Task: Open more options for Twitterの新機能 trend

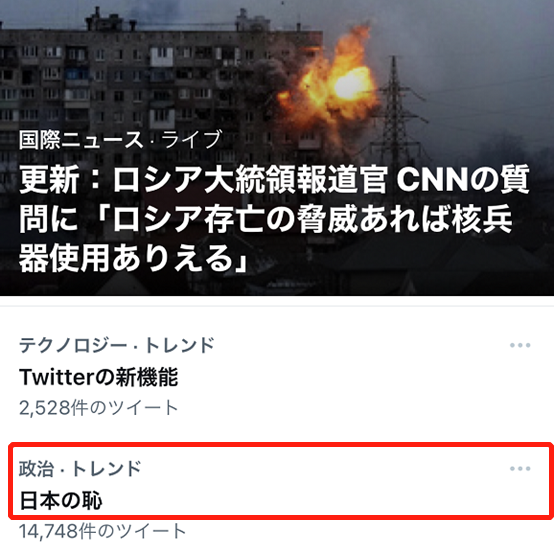Action: coord(520,345)
